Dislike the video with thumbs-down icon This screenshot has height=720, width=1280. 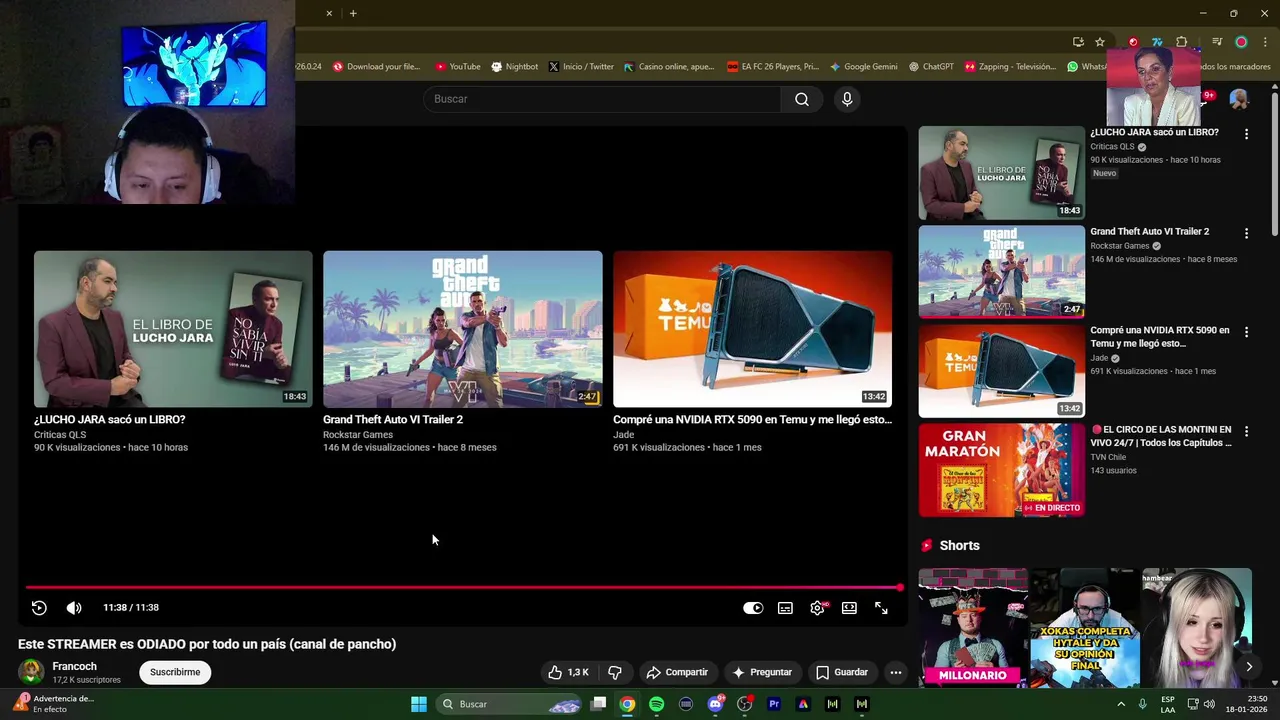[x=615, y=672]
